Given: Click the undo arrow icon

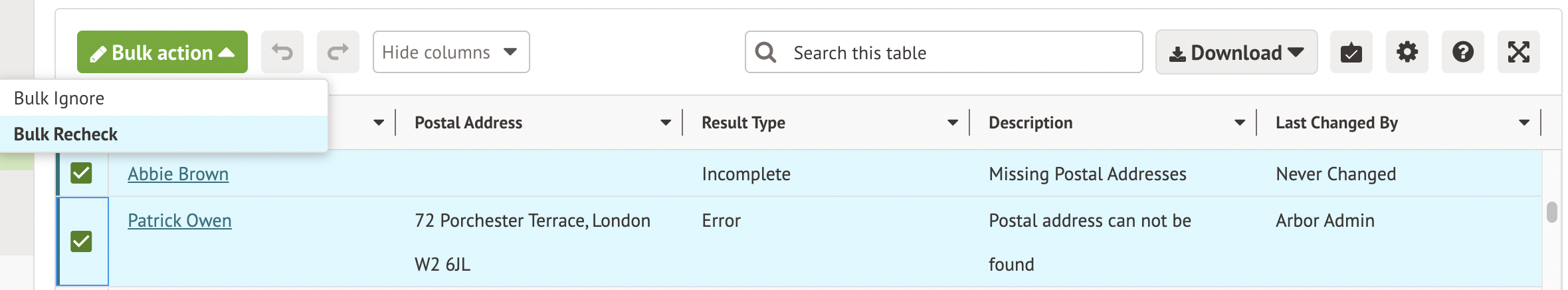Looking at the screenshot, I should [282, 52].
